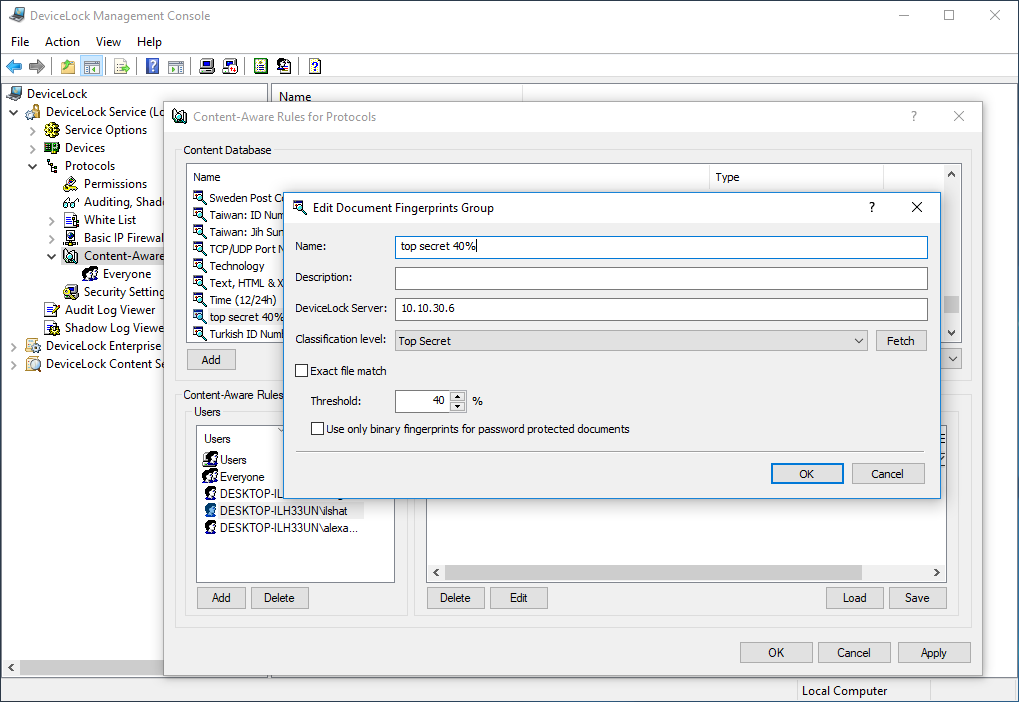Select Time (12/24h) in Content Database
This screenshot has height=702, width=1019.
click(x=242, y=300)
